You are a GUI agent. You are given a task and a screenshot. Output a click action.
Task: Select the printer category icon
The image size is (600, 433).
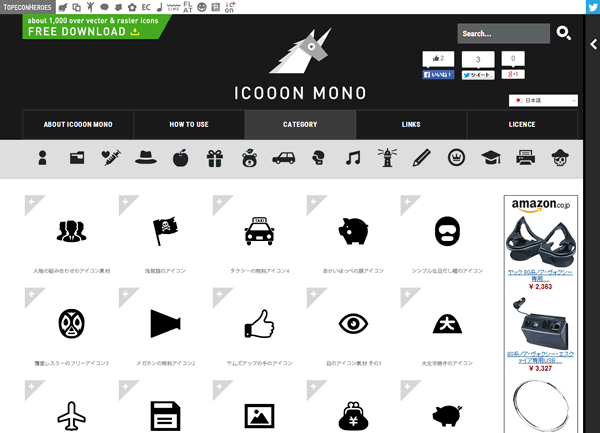[x=526, y=158]
